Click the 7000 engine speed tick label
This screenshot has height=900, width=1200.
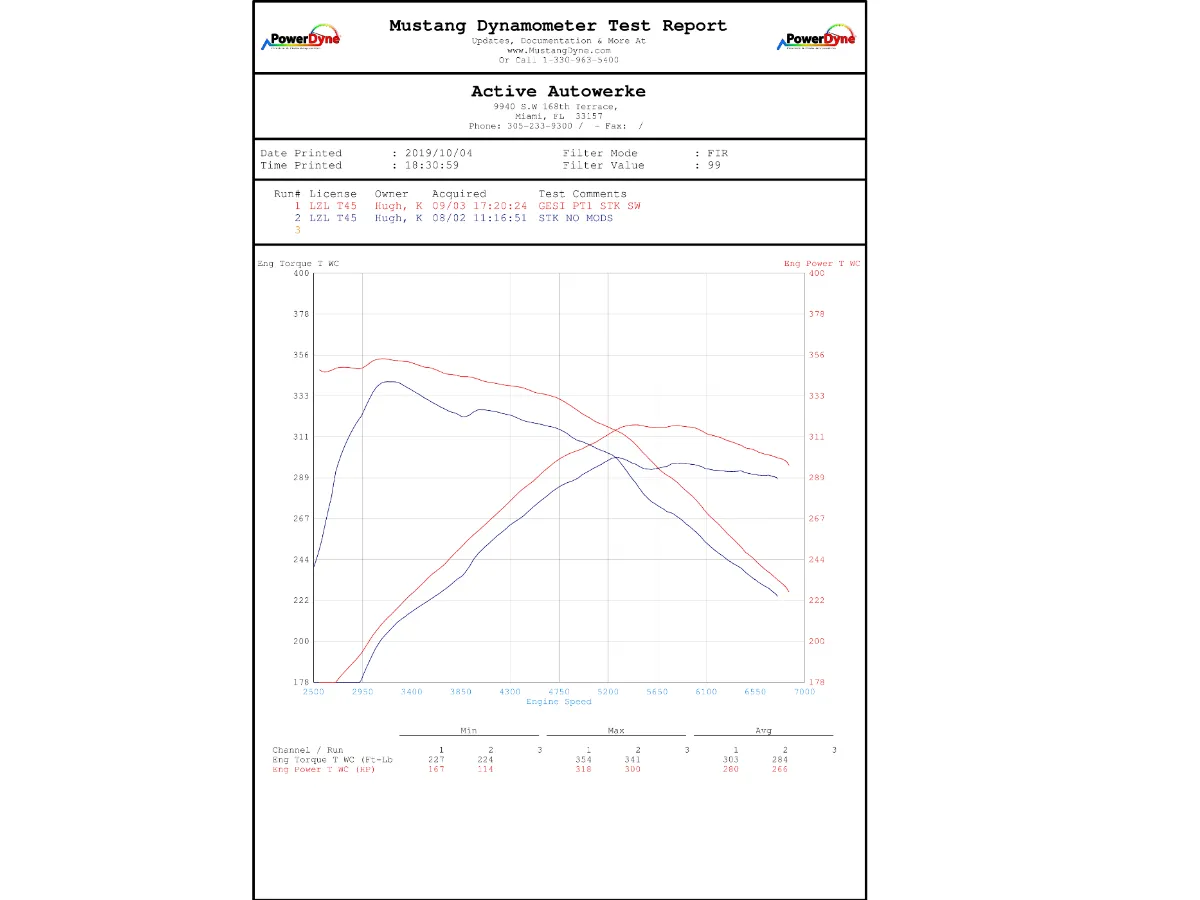804,691
